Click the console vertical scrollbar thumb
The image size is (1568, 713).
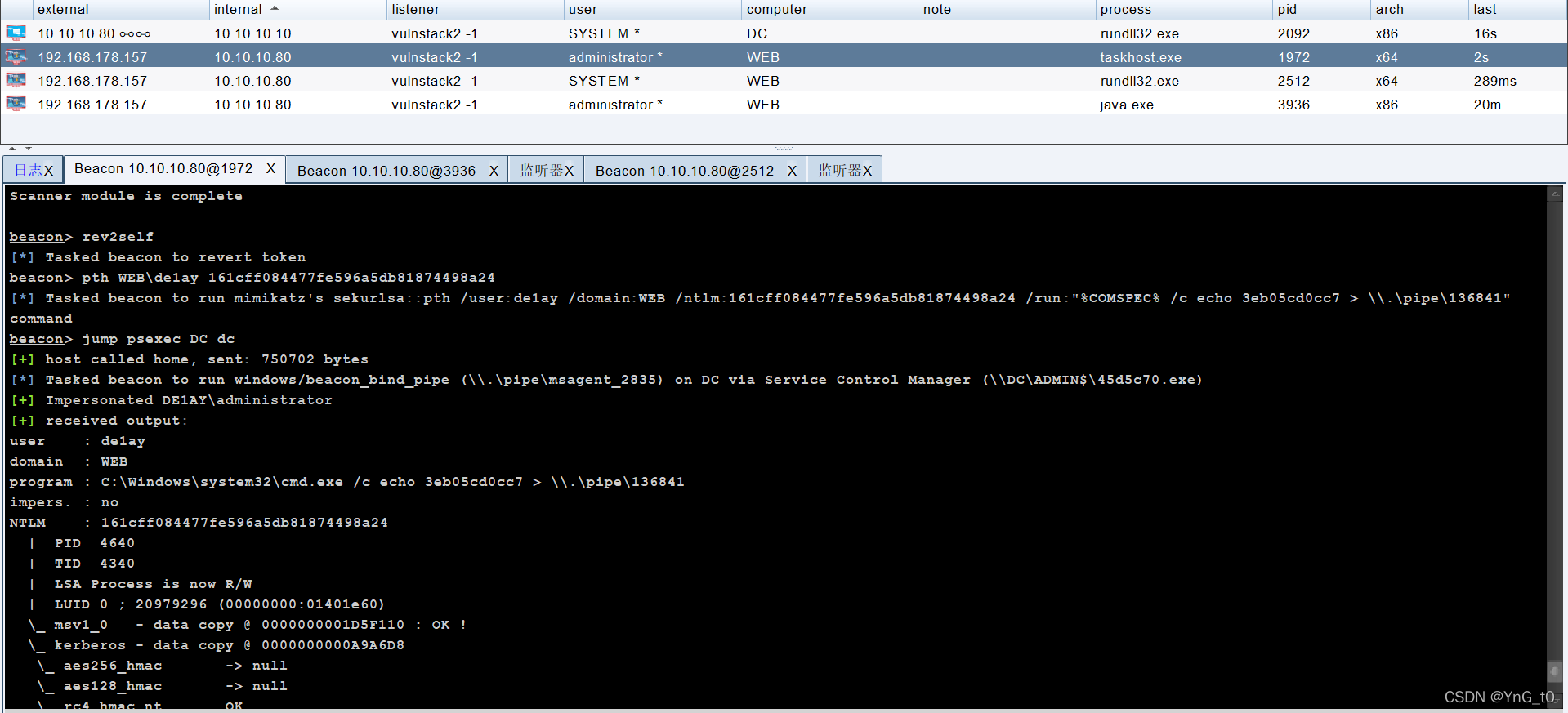click(x=1555, y=671)
